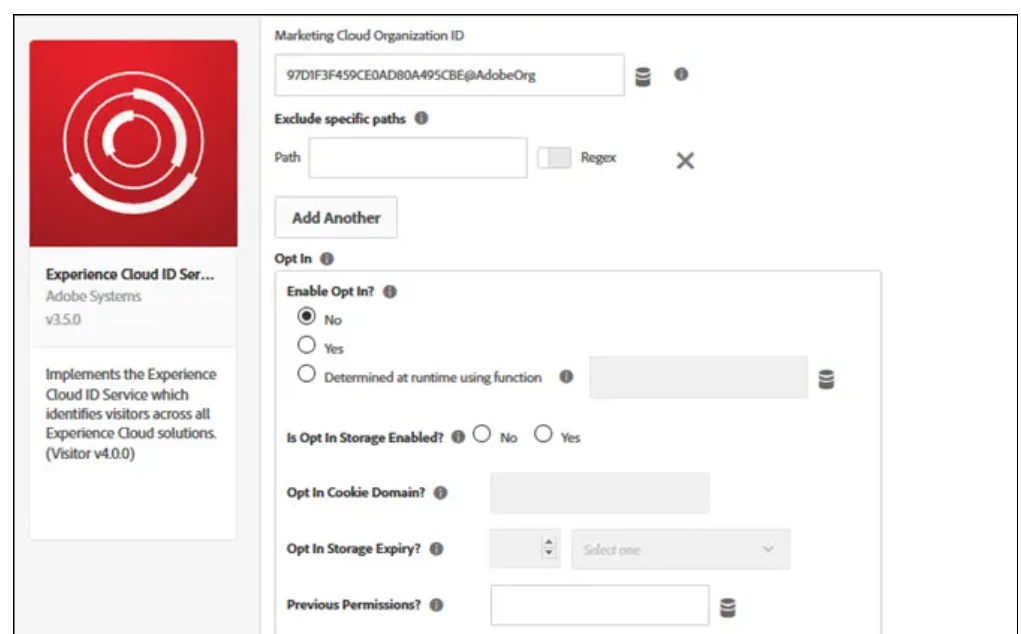Open the Select one expiry unit dropdown
1021x634 pixels.
[x=680, y=549]
